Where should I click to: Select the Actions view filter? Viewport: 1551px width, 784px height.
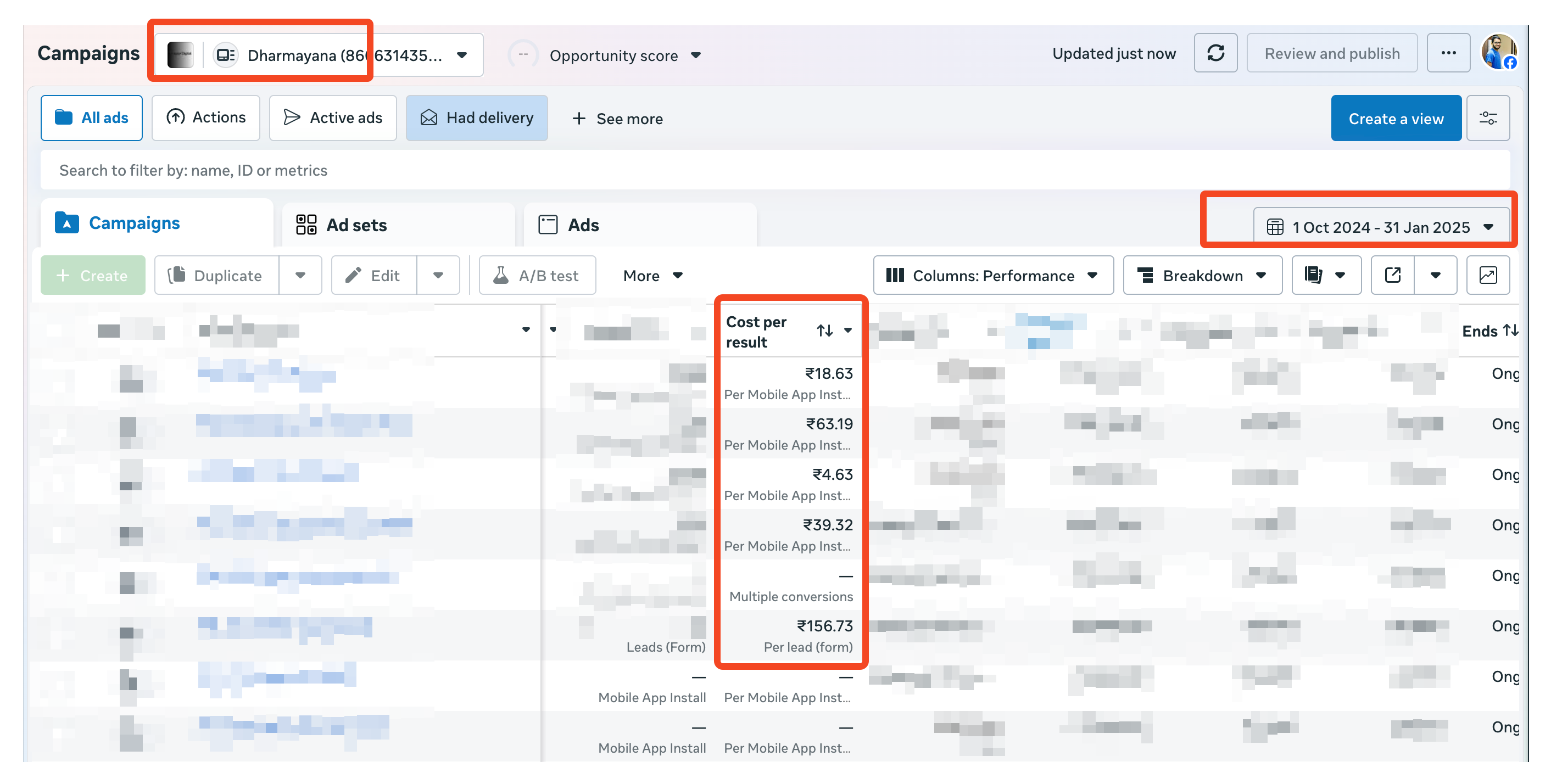tap(206, 118)
